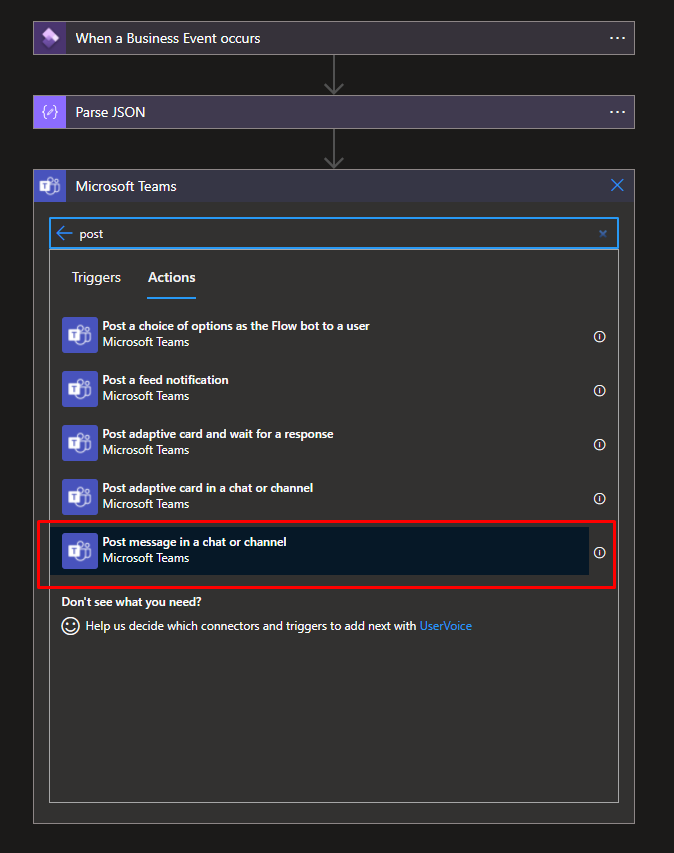Open info for adaptive card wait for response

click(x=600, y=445)
